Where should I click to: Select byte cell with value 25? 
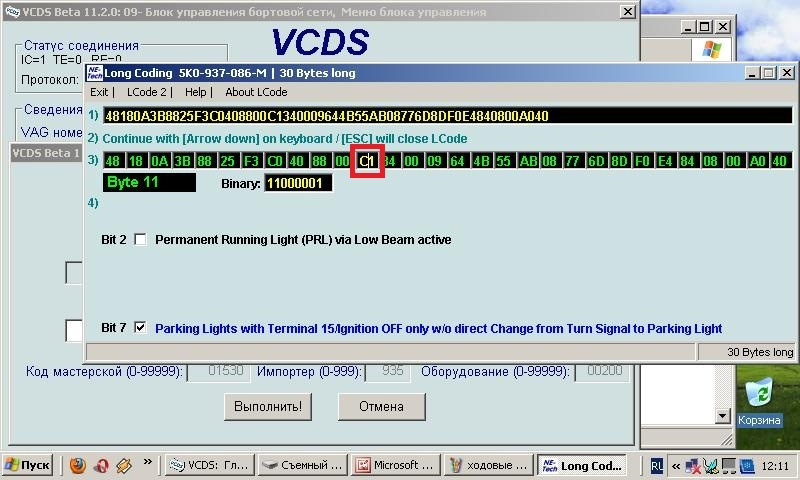coord(228,161)
